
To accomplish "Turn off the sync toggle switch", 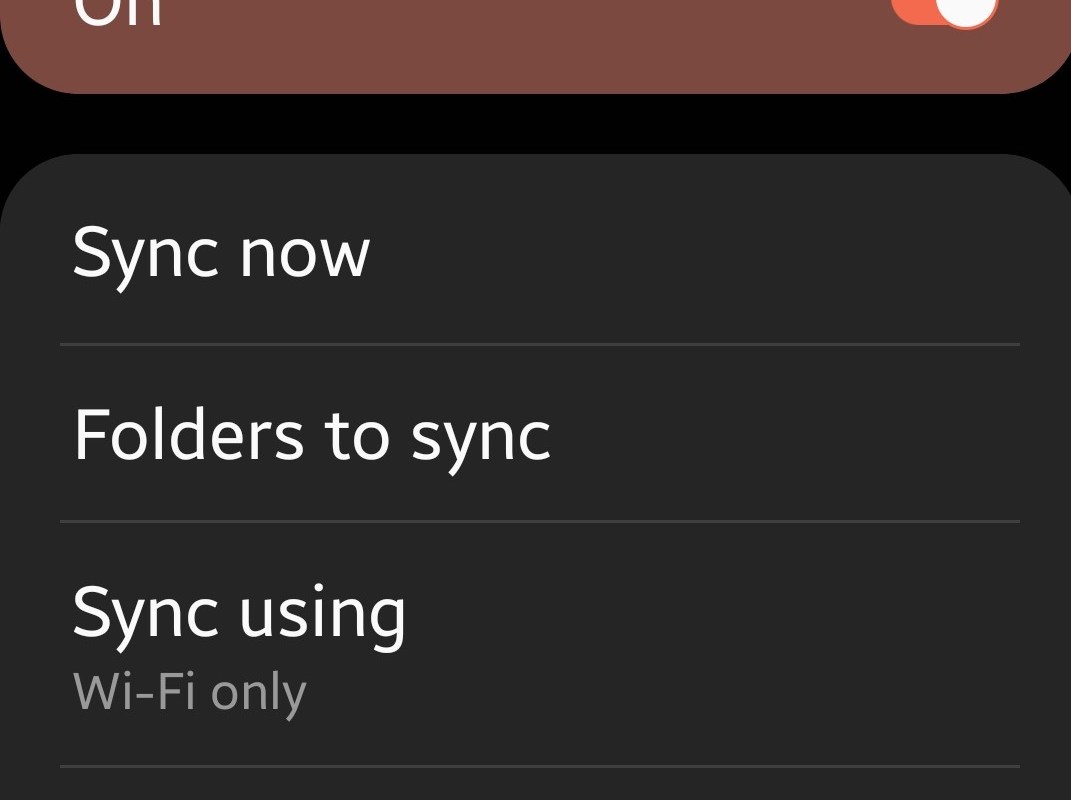I will 945,12.
